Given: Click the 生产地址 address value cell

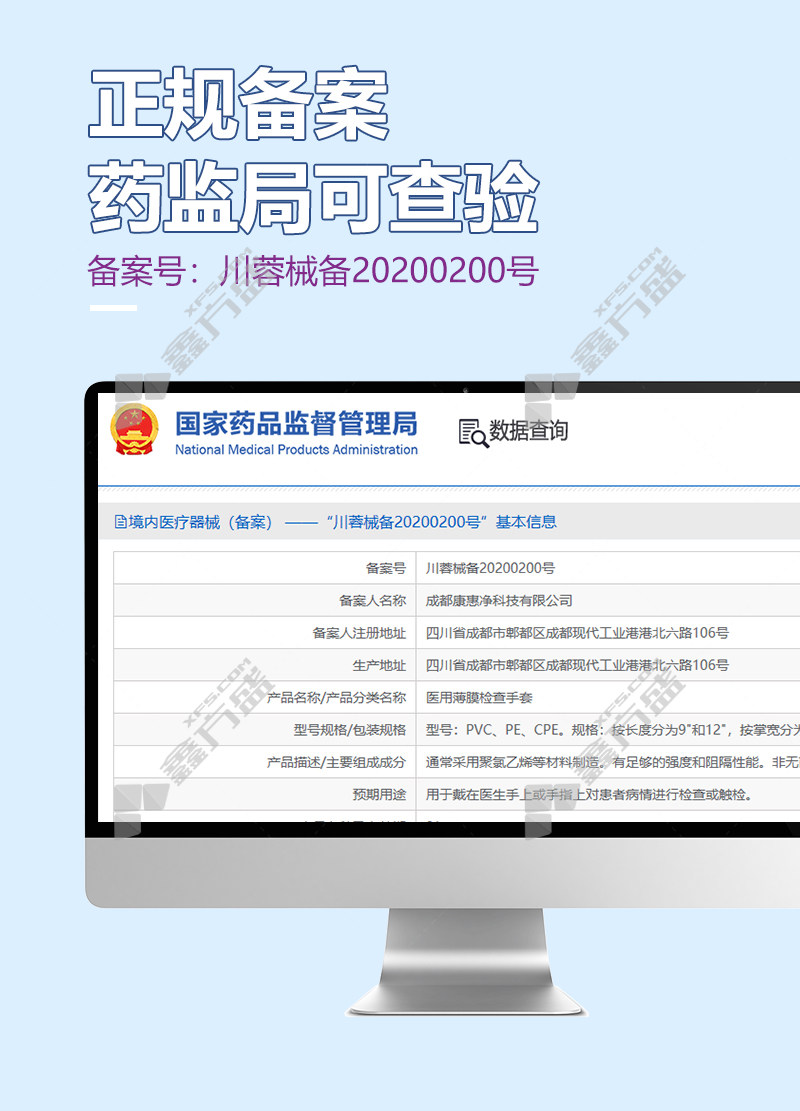Looking at the screenshot, I should tap(577, 665).
